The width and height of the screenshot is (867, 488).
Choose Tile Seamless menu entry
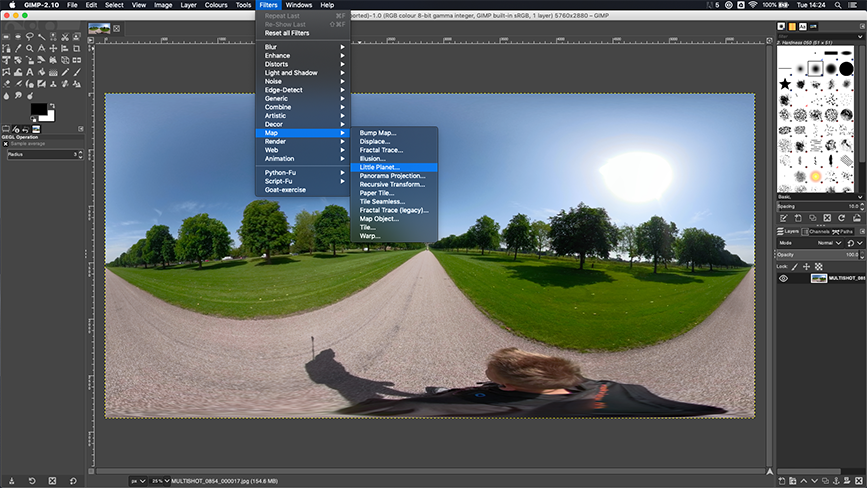[394, 202]
